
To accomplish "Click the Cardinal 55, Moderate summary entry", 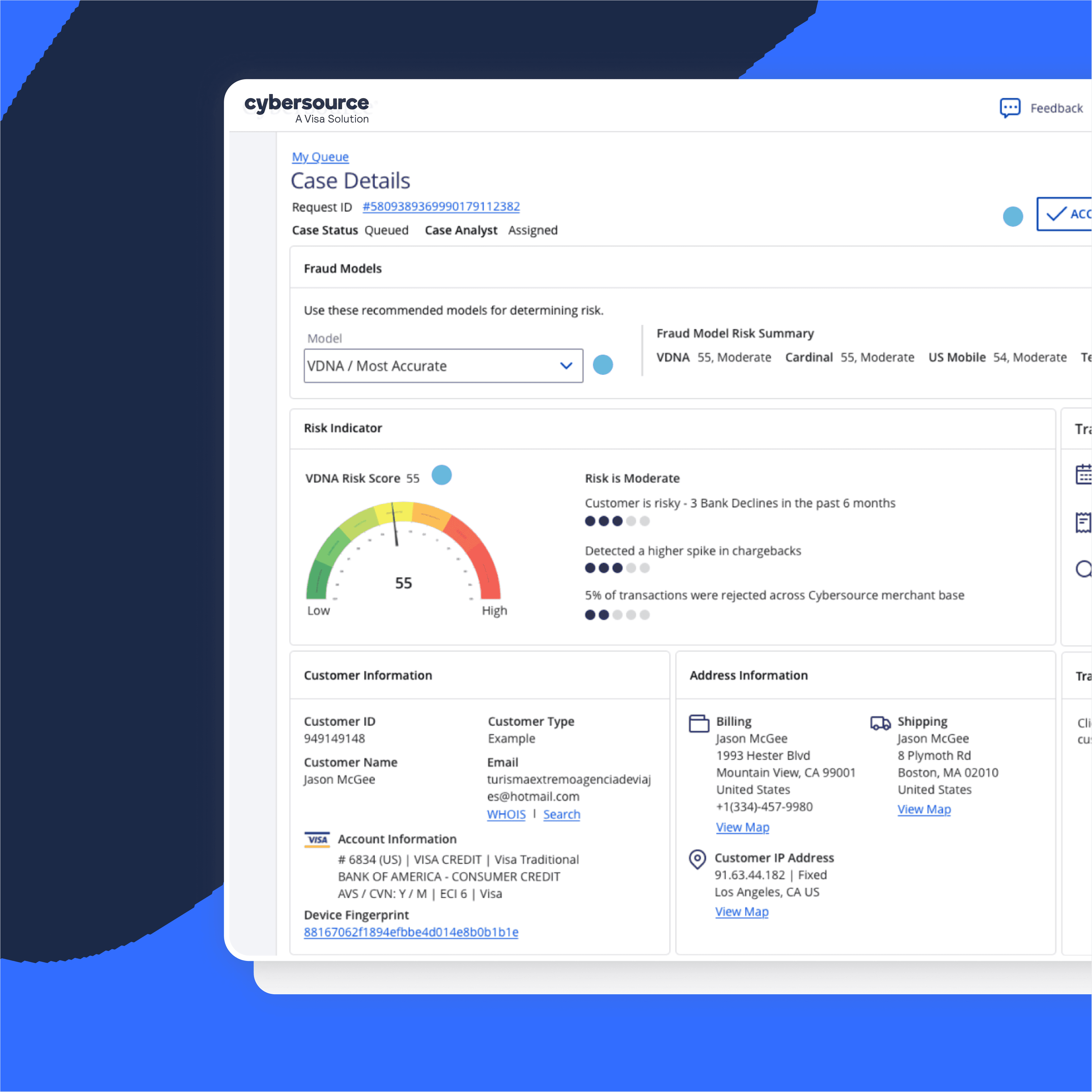I will click(x=850, y=357).
